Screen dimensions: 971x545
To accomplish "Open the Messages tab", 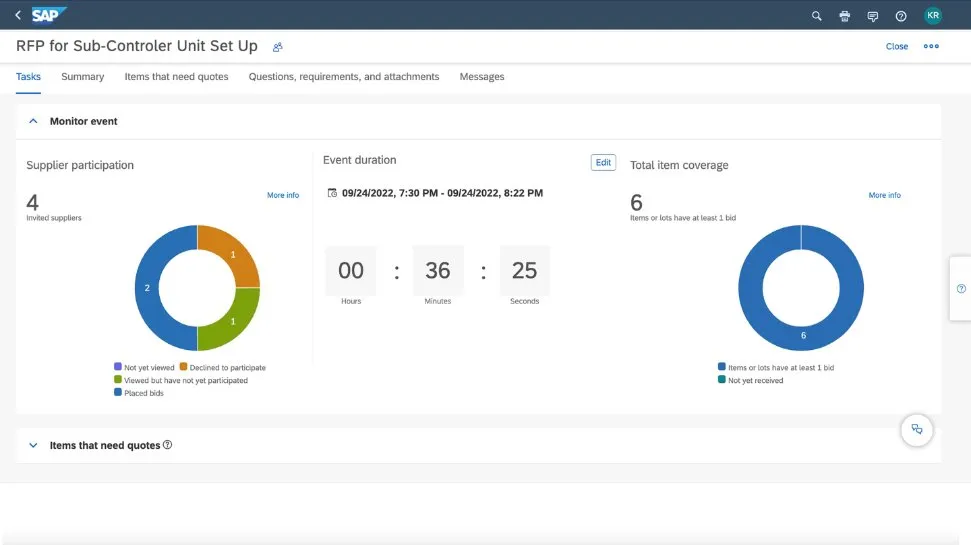I will [481, 77].
